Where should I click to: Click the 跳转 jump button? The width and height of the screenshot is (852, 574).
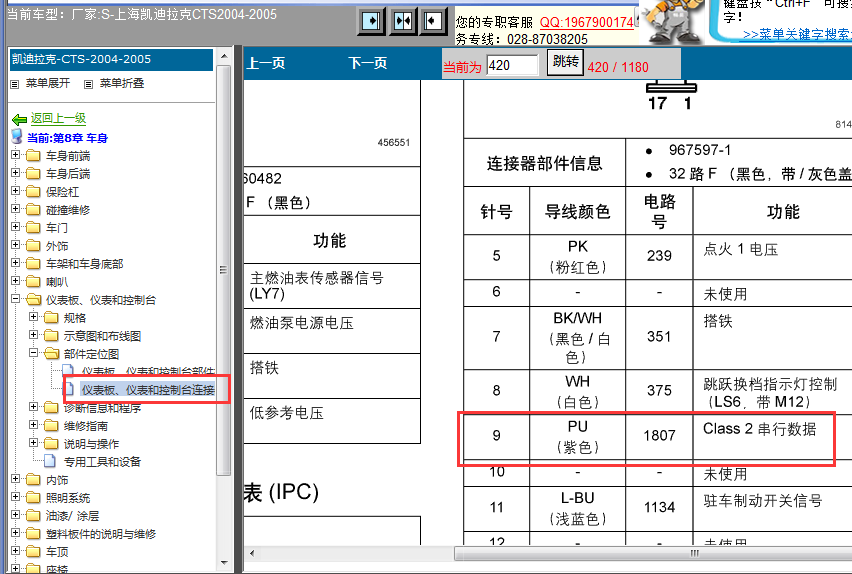point(565,62)
